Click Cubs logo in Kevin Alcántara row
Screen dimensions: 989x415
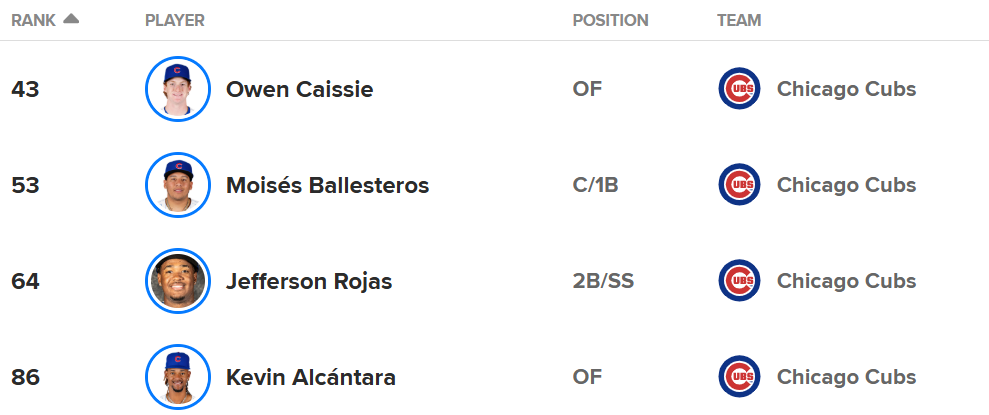tap(739, 377)
